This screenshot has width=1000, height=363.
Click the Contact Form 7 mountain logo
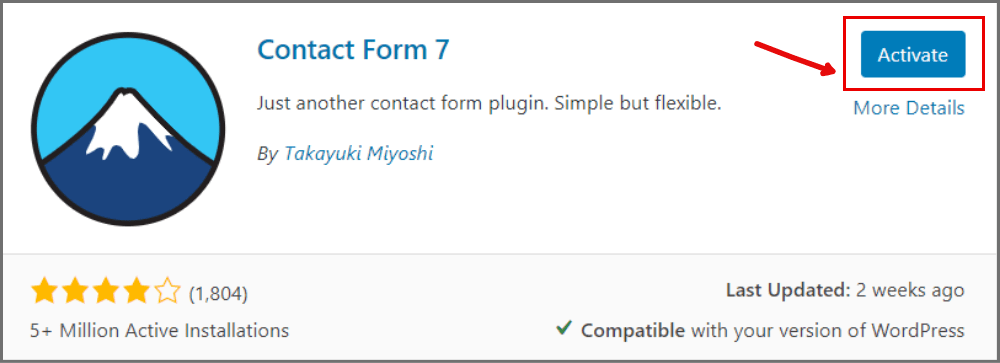128,128
